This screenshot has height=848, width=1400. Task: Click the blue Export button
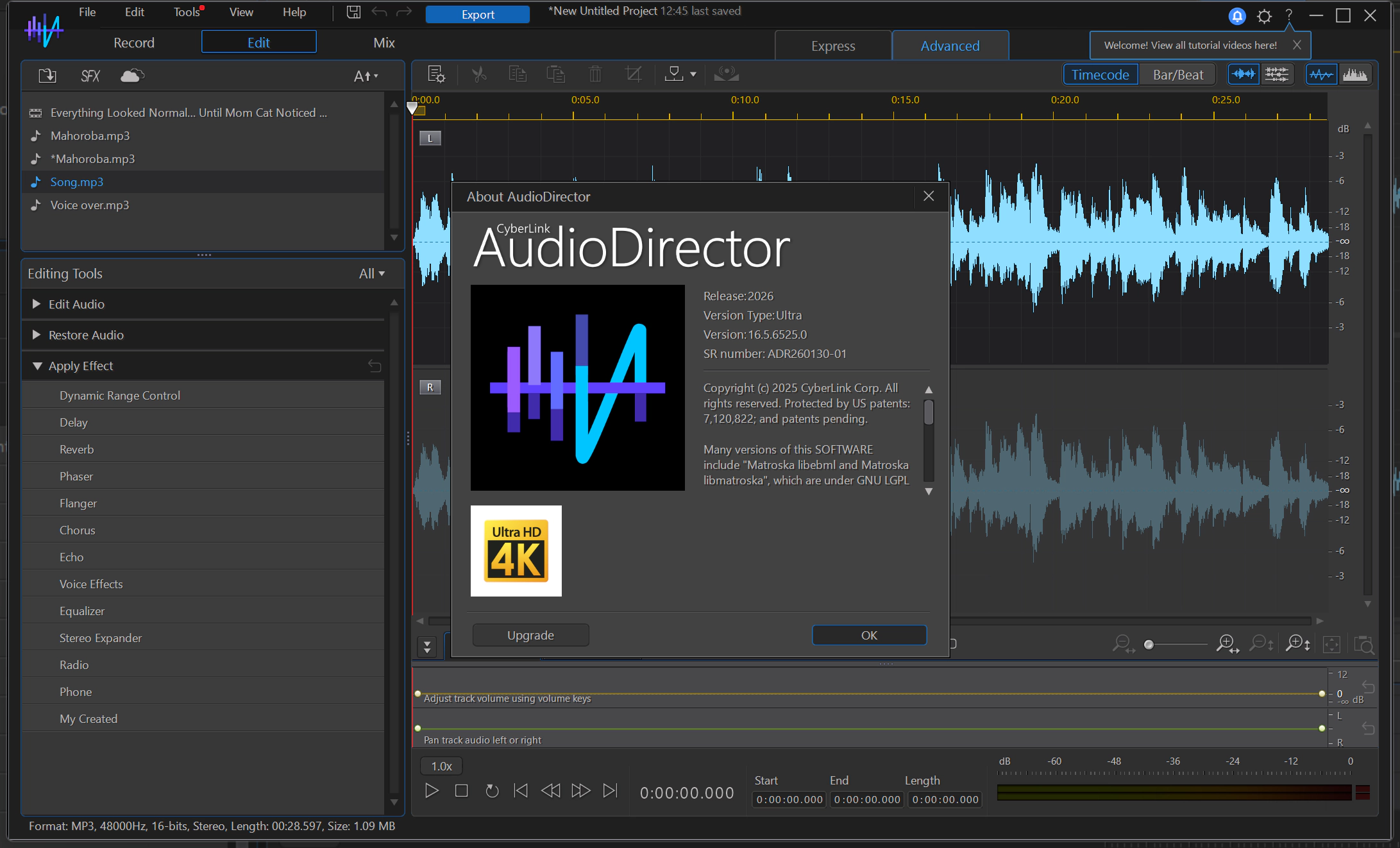(478, 14)
